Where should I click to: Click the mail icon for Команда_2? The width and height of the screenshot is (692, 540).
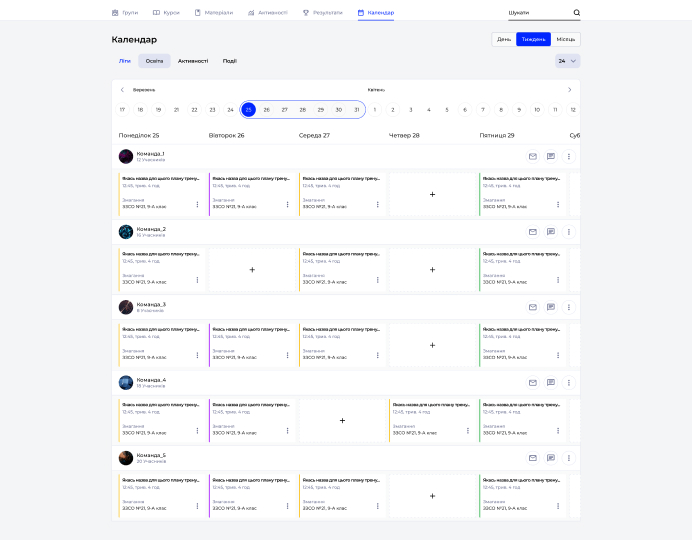[533, 232]
